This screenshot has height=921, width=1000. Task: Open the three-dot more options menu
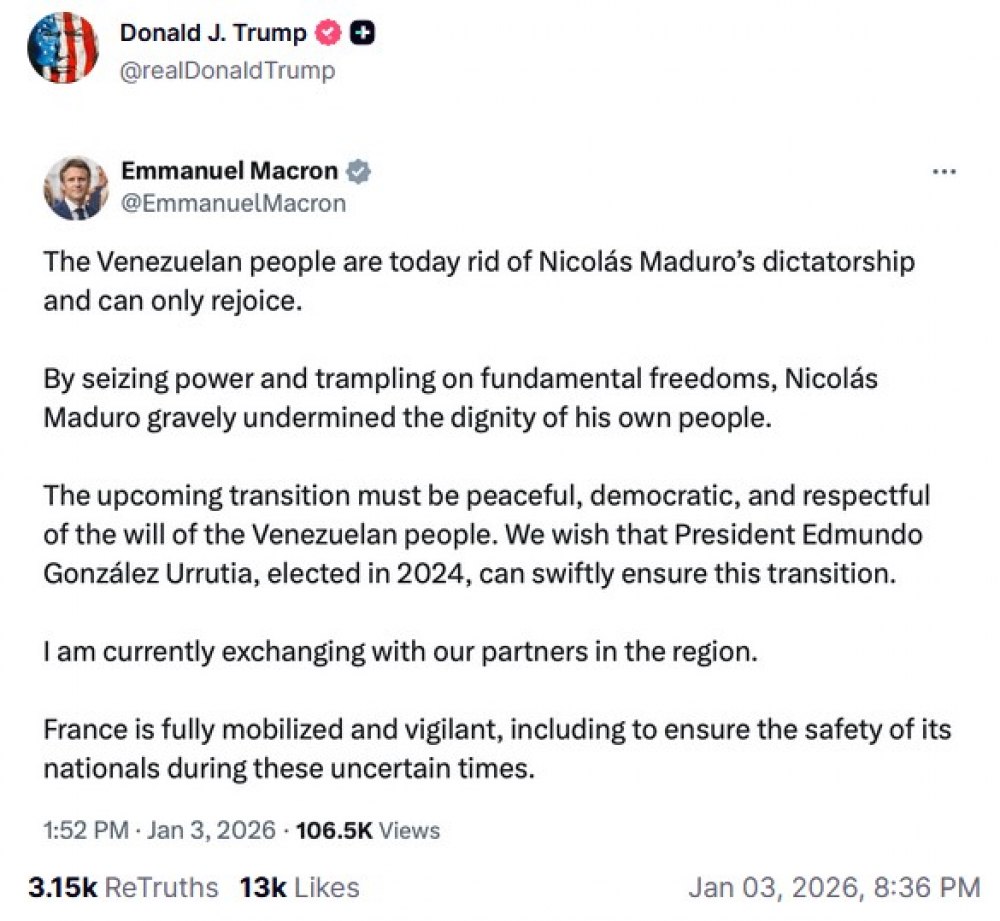click(944, 172)
